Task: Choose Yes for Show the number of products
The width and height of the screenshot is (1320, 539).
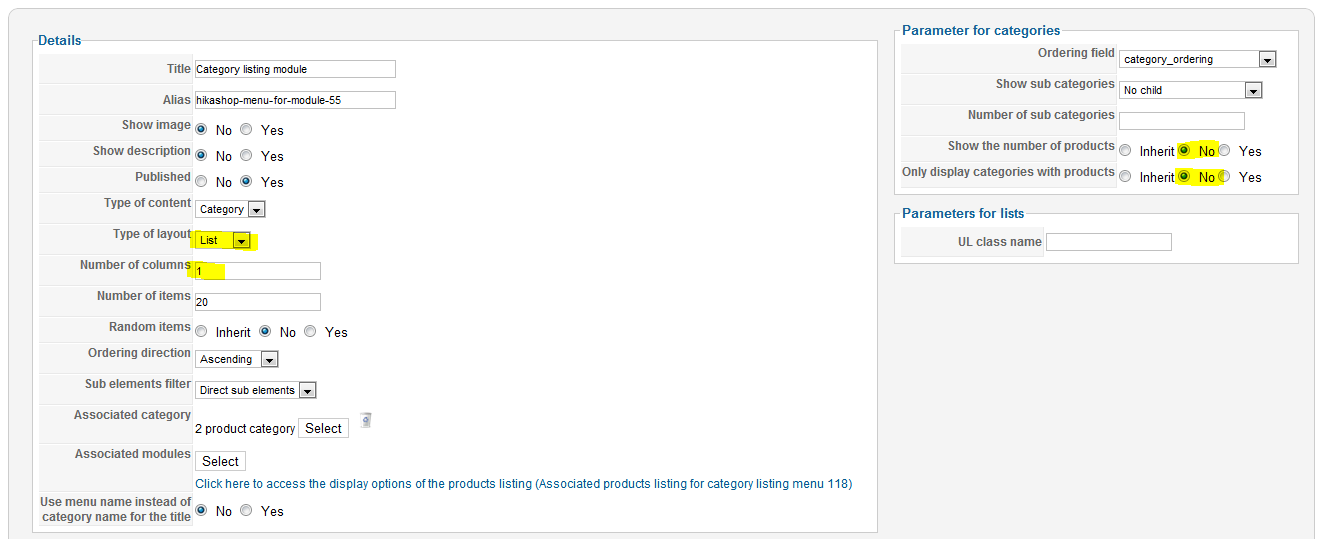Action: 1224,151
